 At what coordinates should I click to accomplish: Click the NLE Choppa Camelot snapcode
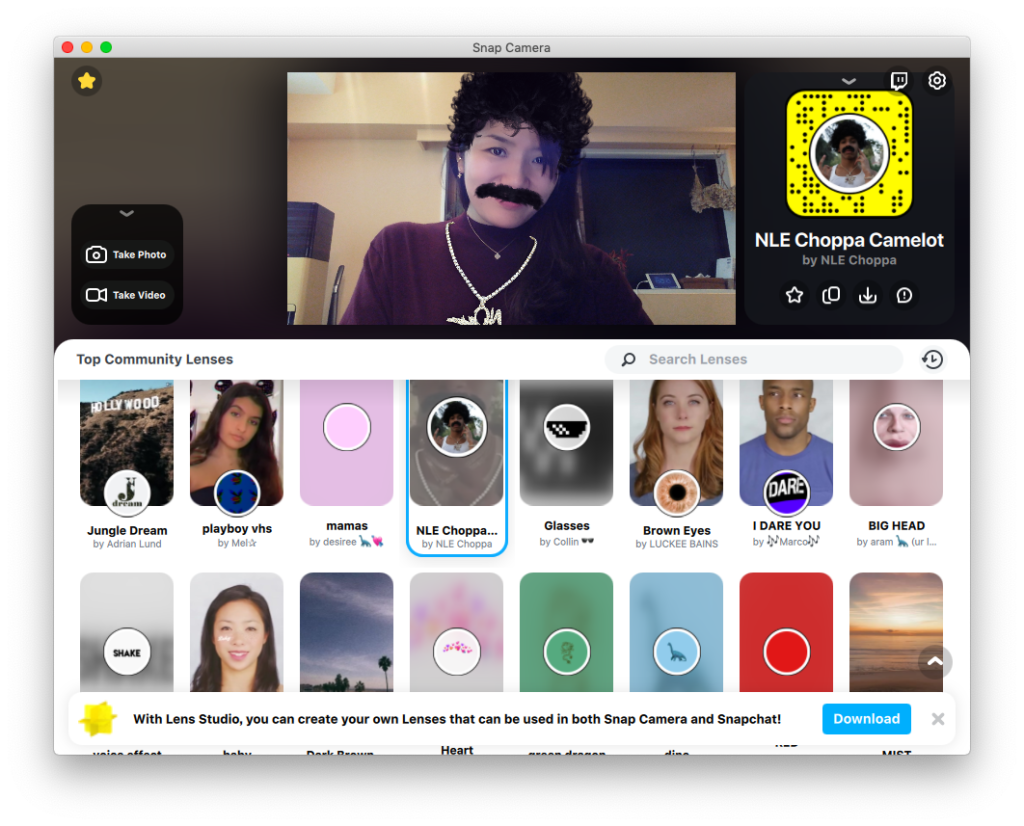[x=848, y=153]
